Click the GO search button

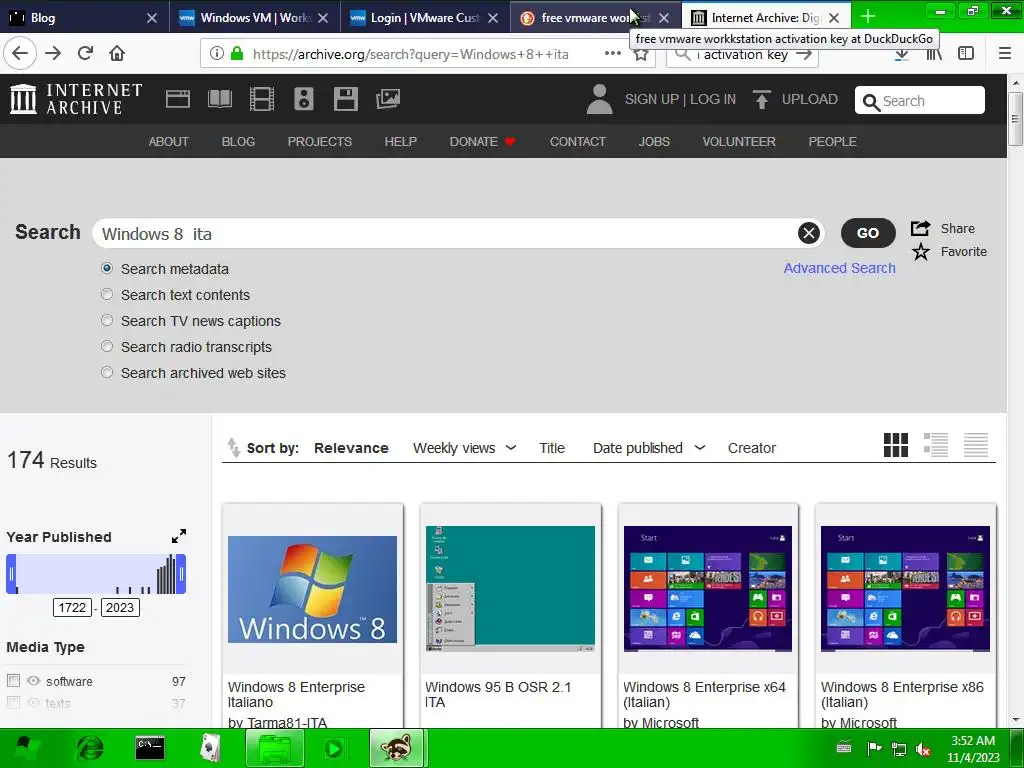coord(868,233)
